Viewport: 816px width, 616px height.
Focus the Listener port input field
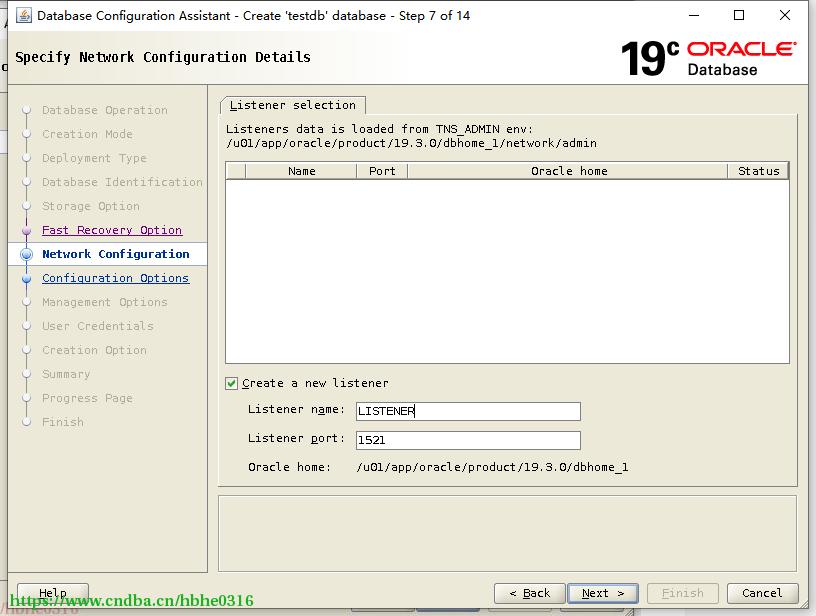[x=468, y=440]
